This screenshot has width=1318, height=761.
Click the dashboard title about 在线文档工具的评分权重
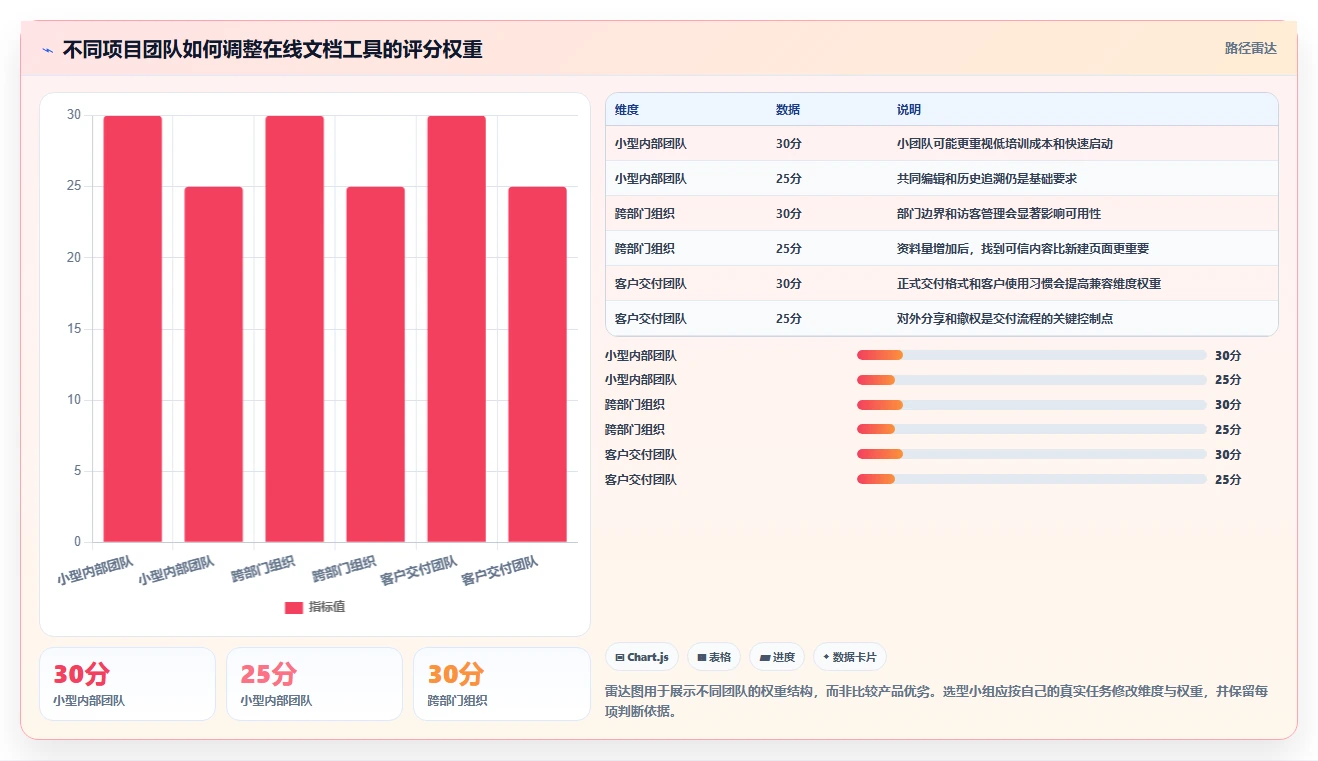[273, 49]
